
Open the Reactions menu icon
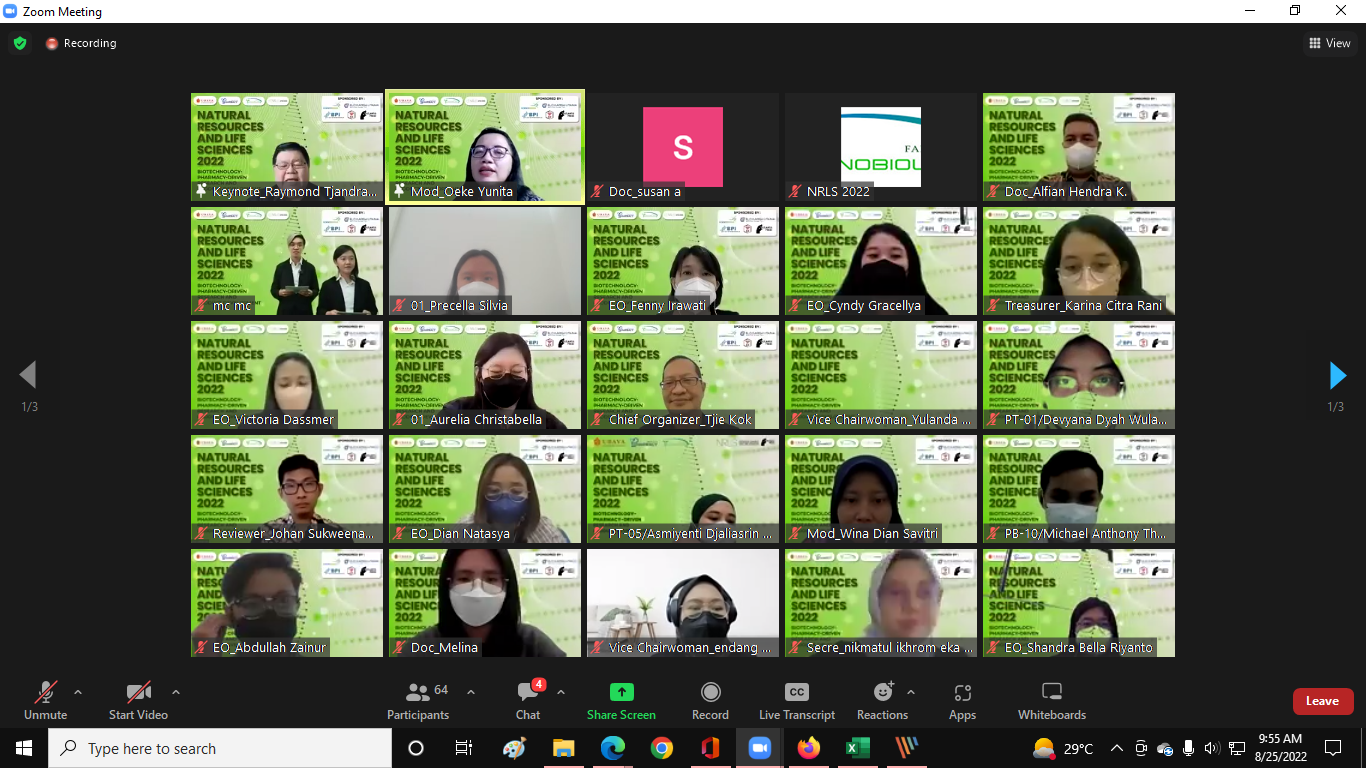882,693
